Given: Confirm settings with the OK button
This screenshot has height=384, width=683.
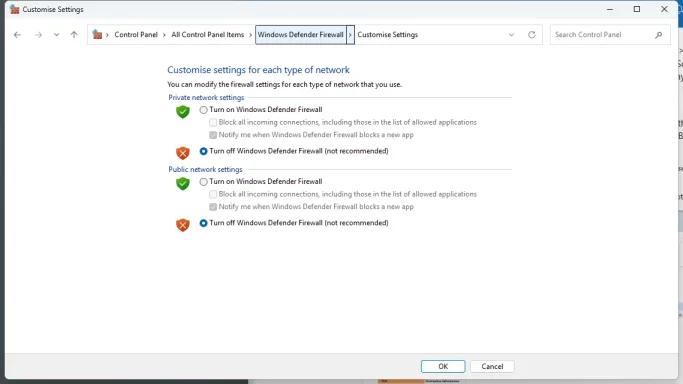Looking at the screenshot, I should pyautogui.click(x=443, y=366).
